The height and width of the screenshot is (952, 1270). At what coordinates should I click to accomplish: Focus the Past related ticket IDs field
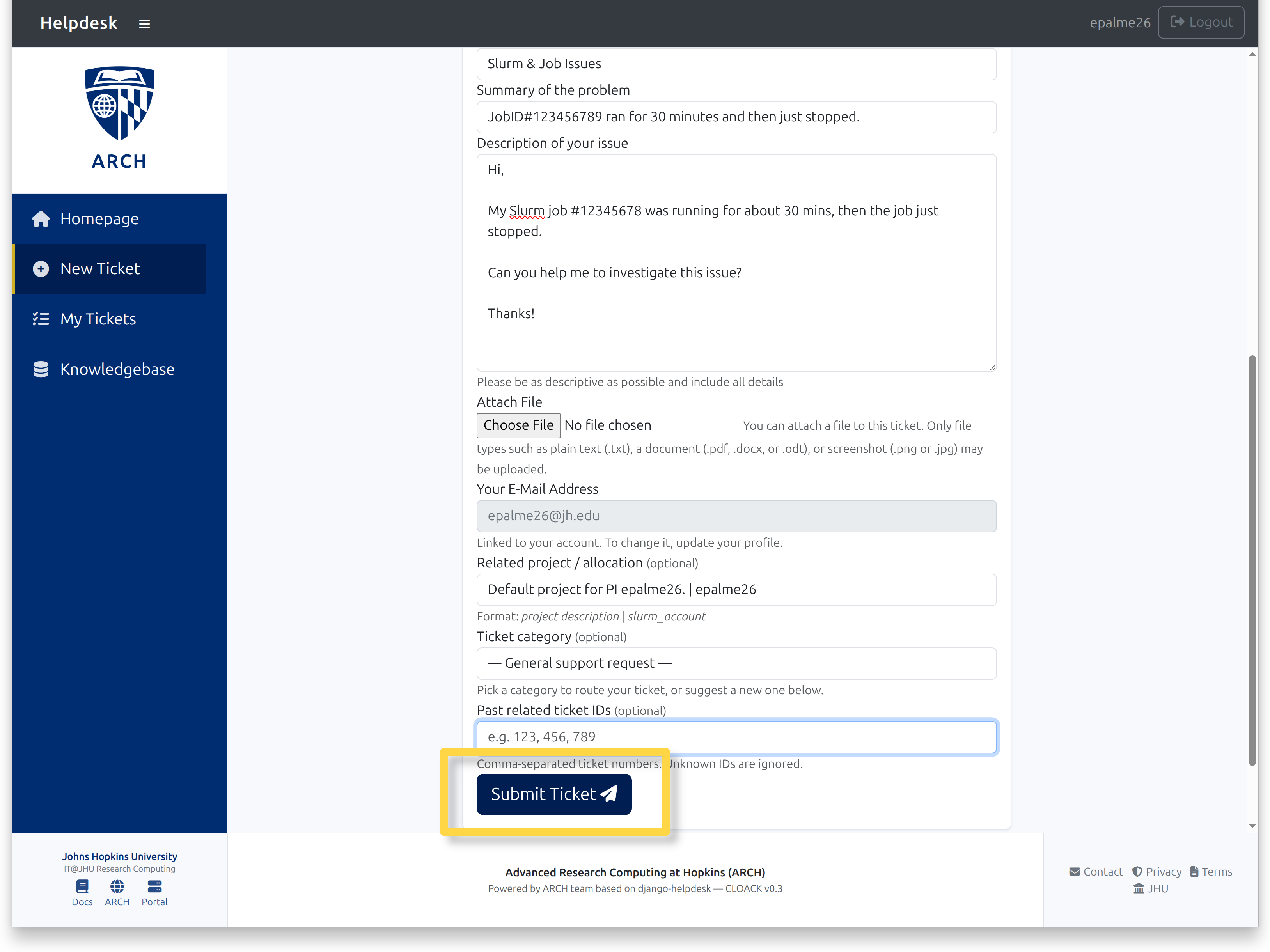(x=736, y=737)
